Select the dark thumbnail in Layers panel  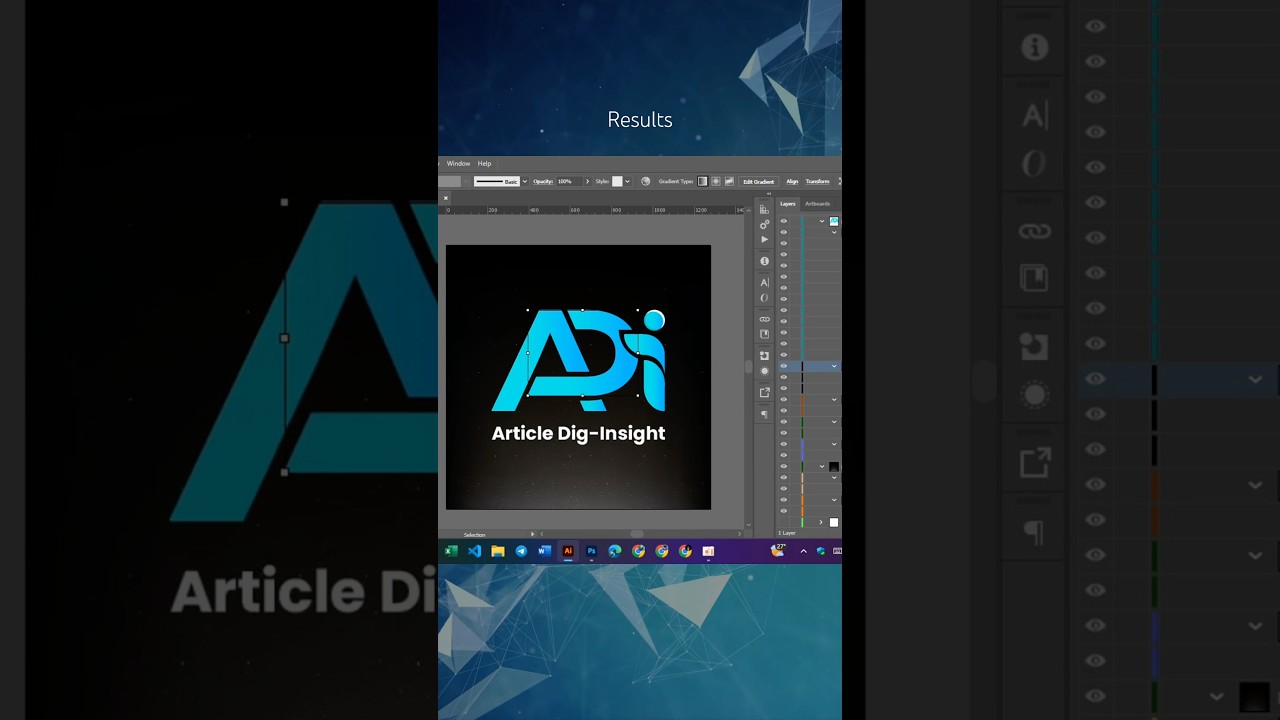[x=834, y=466]
